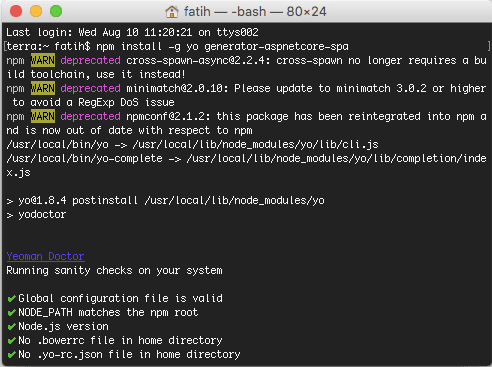Open the Yeoman Doctor link
Screen dimensions: 492x367
(45, 256)
